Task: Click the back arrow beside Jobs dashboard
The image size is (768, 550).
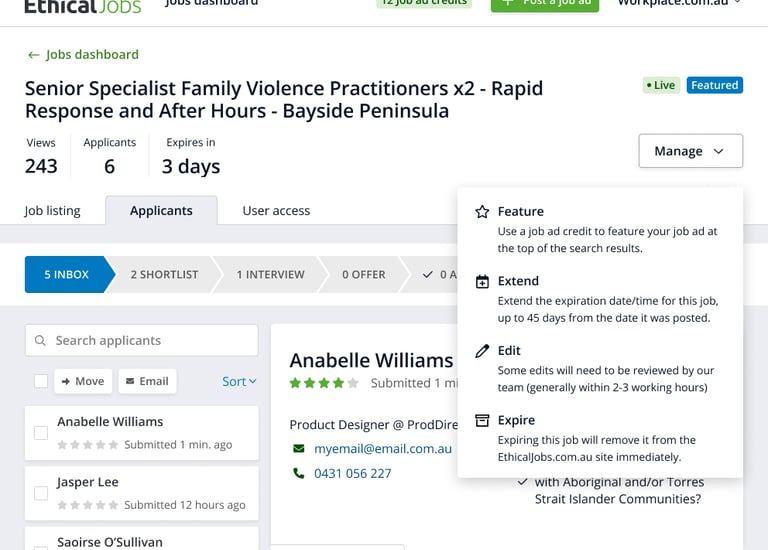Action: (34, 55)
